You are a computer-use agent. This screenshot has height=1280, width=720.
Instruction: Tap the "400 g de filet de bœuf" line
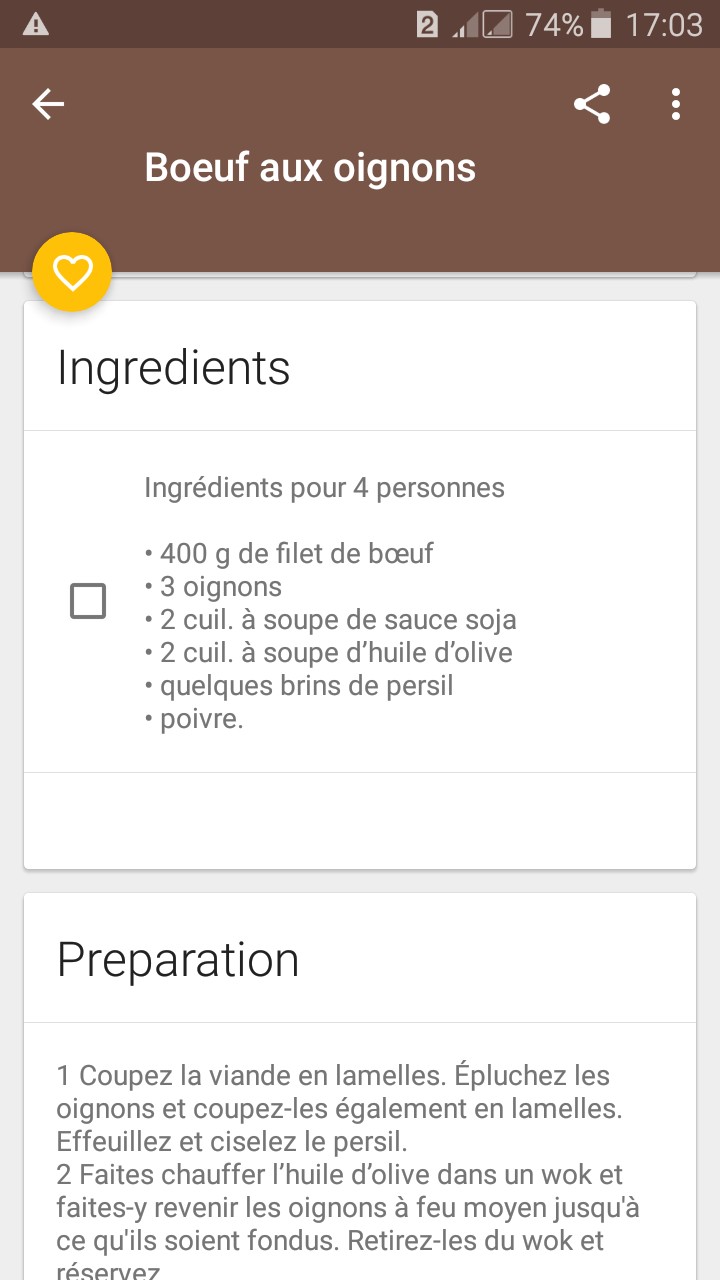(x=296, y=553)
